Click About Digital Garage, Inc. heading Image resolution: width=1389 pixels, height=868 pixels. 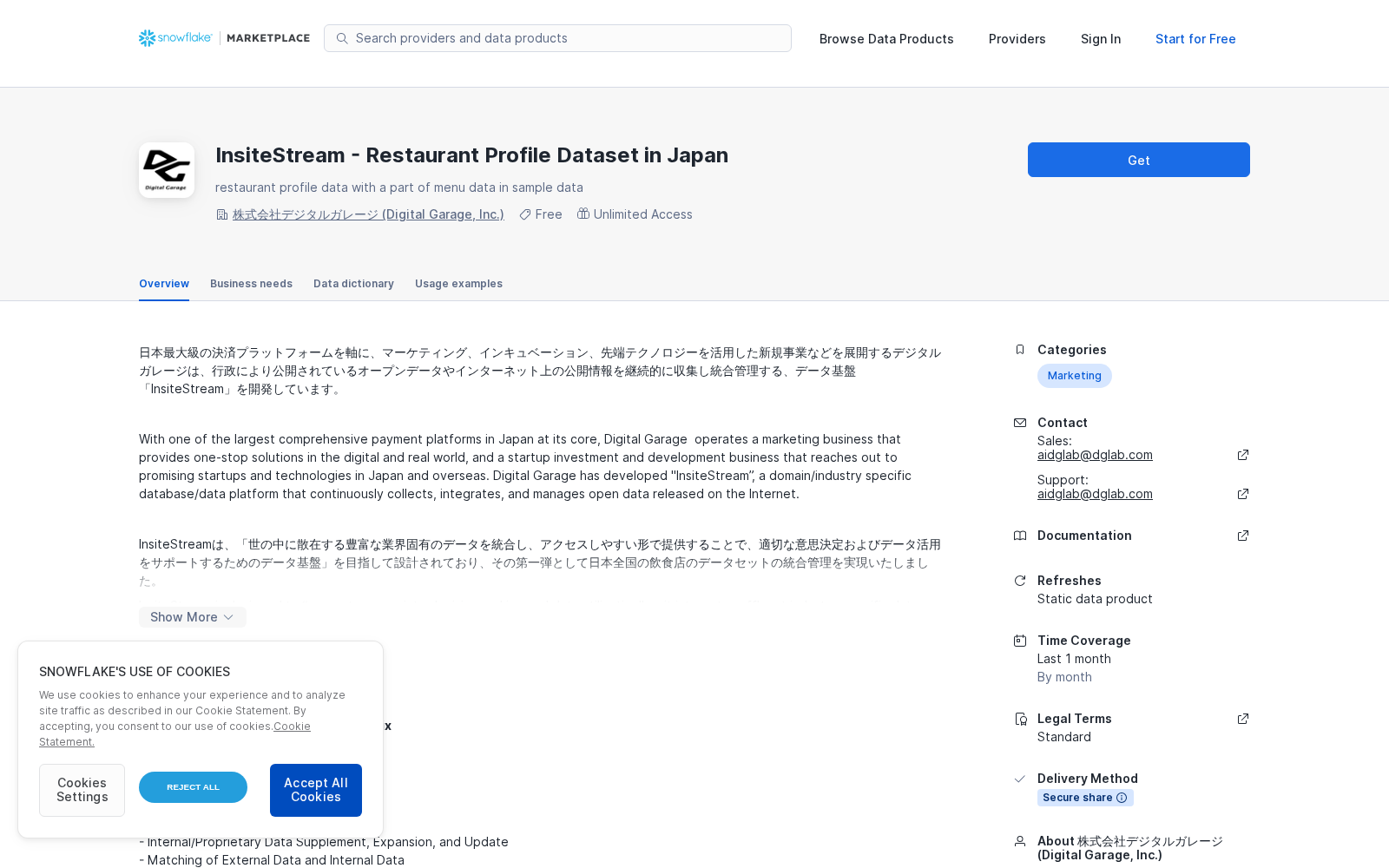pyautogui.click(x=1130, y=848)
